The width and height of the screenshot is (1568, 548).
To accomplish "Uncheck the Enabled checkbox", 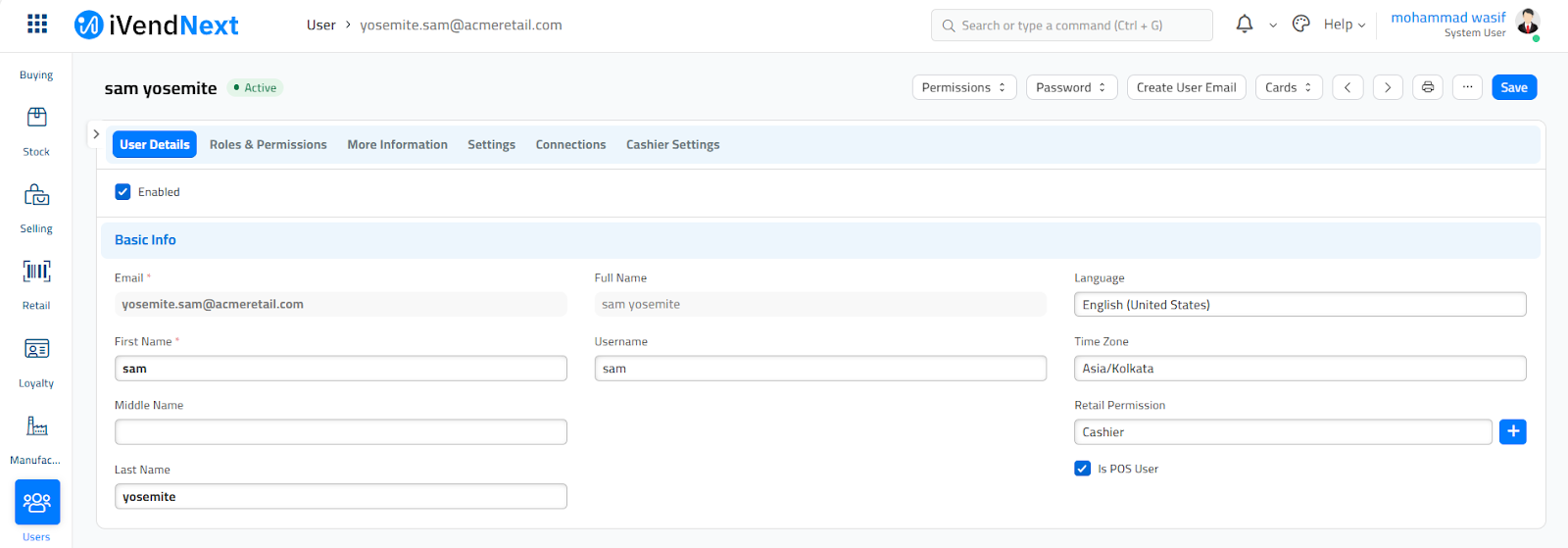I will pyautogui.click(x=122, y=192).
